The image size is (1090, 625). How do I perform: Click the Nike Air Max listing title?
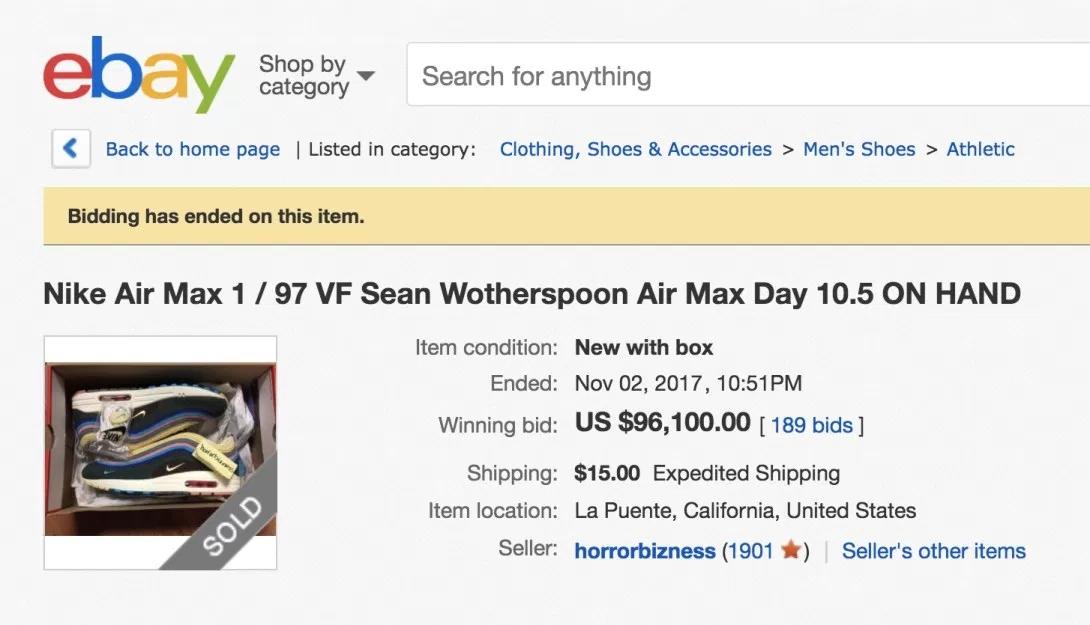click(x=532, y=294)
